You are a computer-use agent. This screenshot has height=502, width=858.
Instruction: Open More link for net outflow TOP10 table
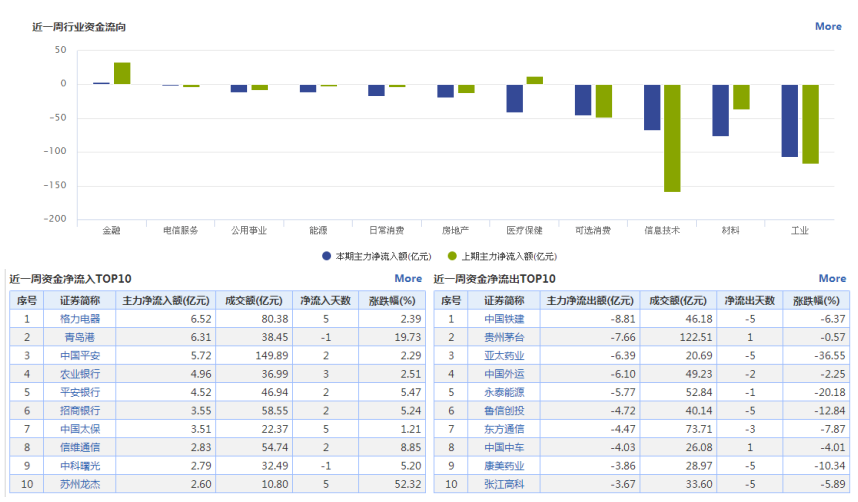(832, 279)
